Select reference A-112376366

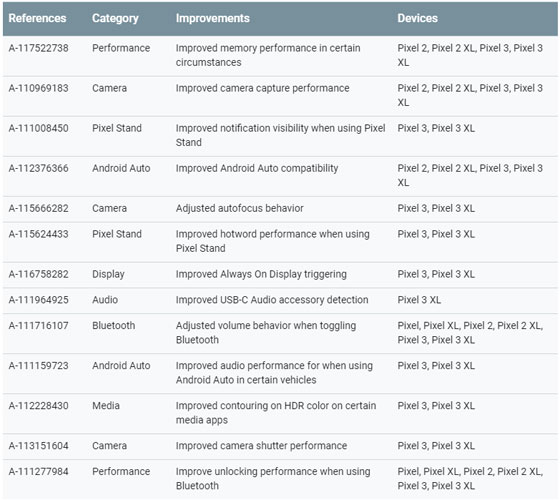coord(39,168)
